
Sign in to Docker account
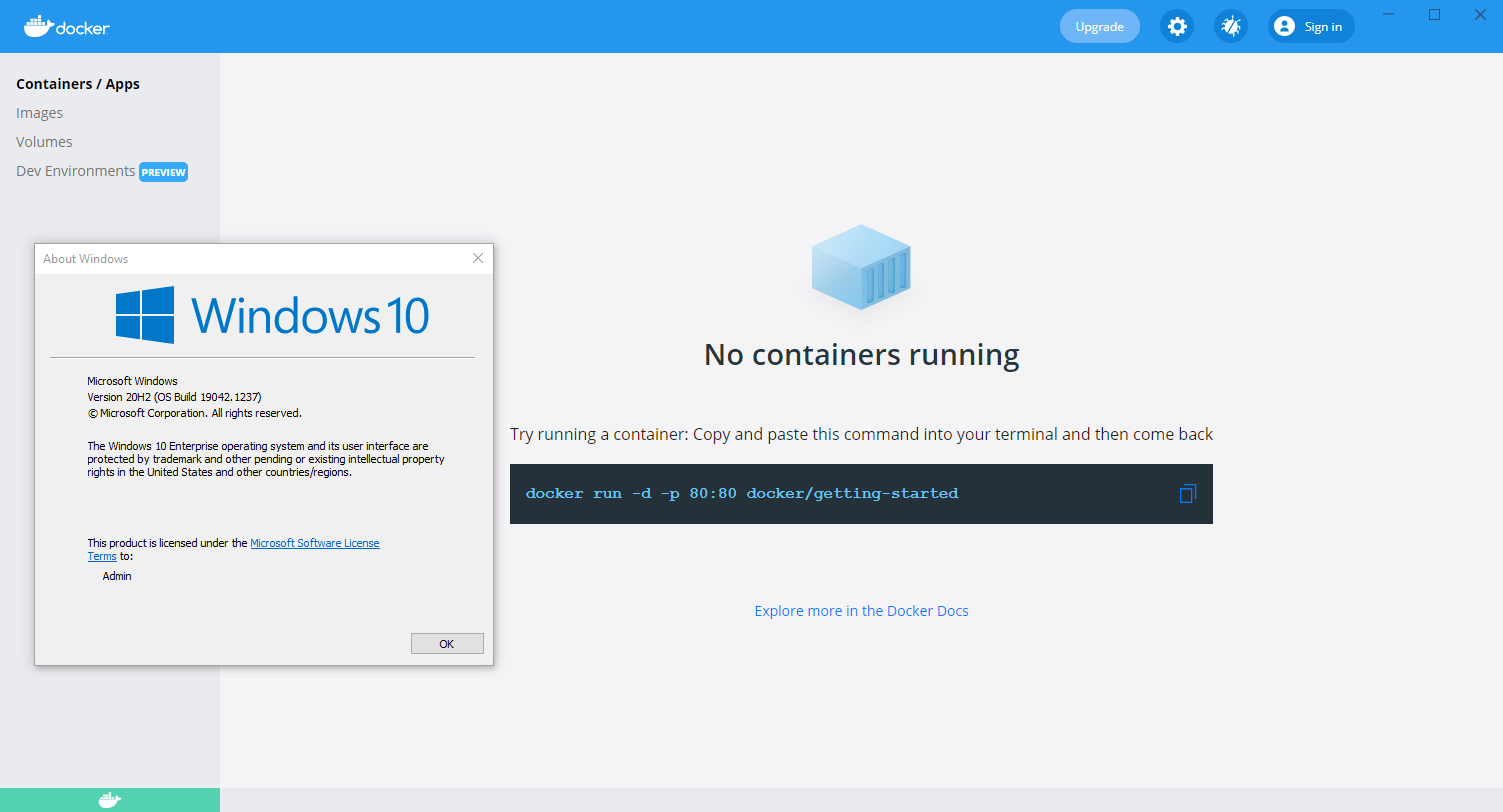click(1311, 26)
